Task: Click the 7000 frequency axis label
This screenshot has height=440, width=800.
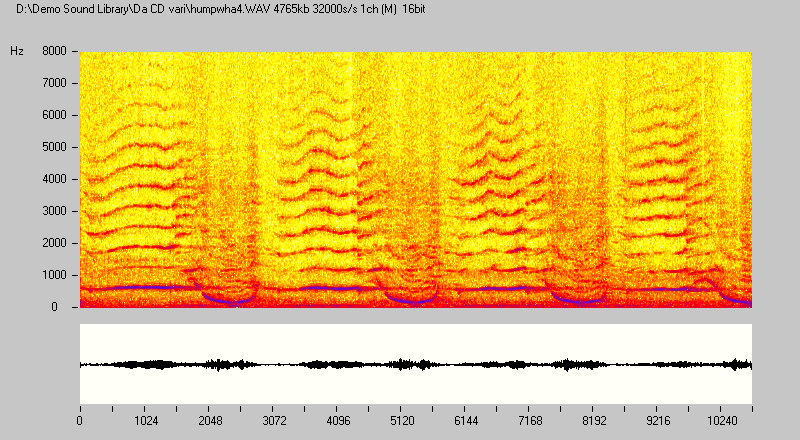Action: pyautogui.click(x=55, y=83)
